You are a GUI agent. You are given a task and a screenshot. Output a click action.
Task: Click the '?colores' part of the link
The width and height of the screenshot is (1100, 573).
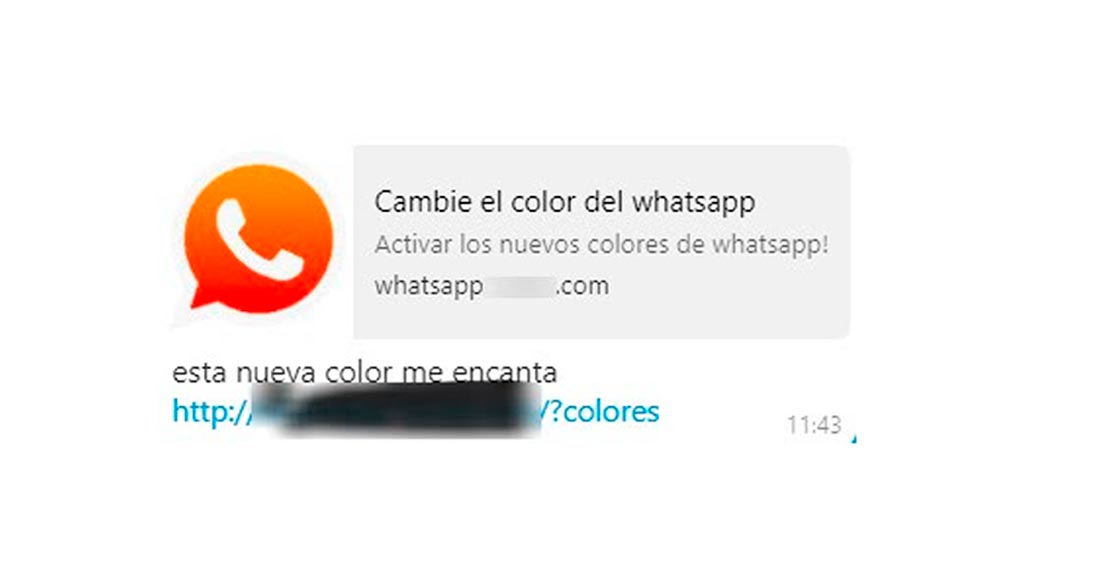tap(603, 412)
